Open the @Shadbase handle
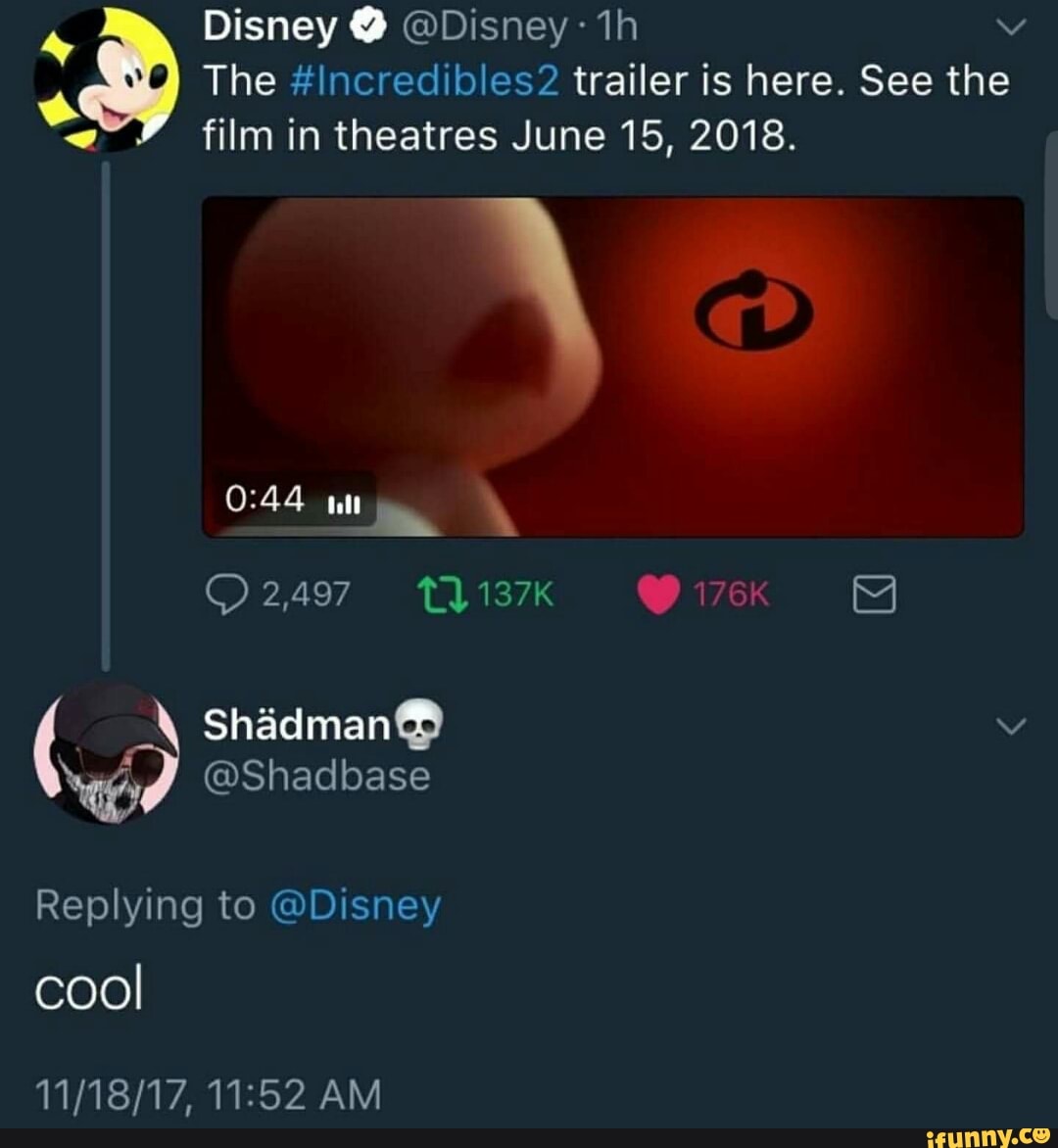 [315, 776]
